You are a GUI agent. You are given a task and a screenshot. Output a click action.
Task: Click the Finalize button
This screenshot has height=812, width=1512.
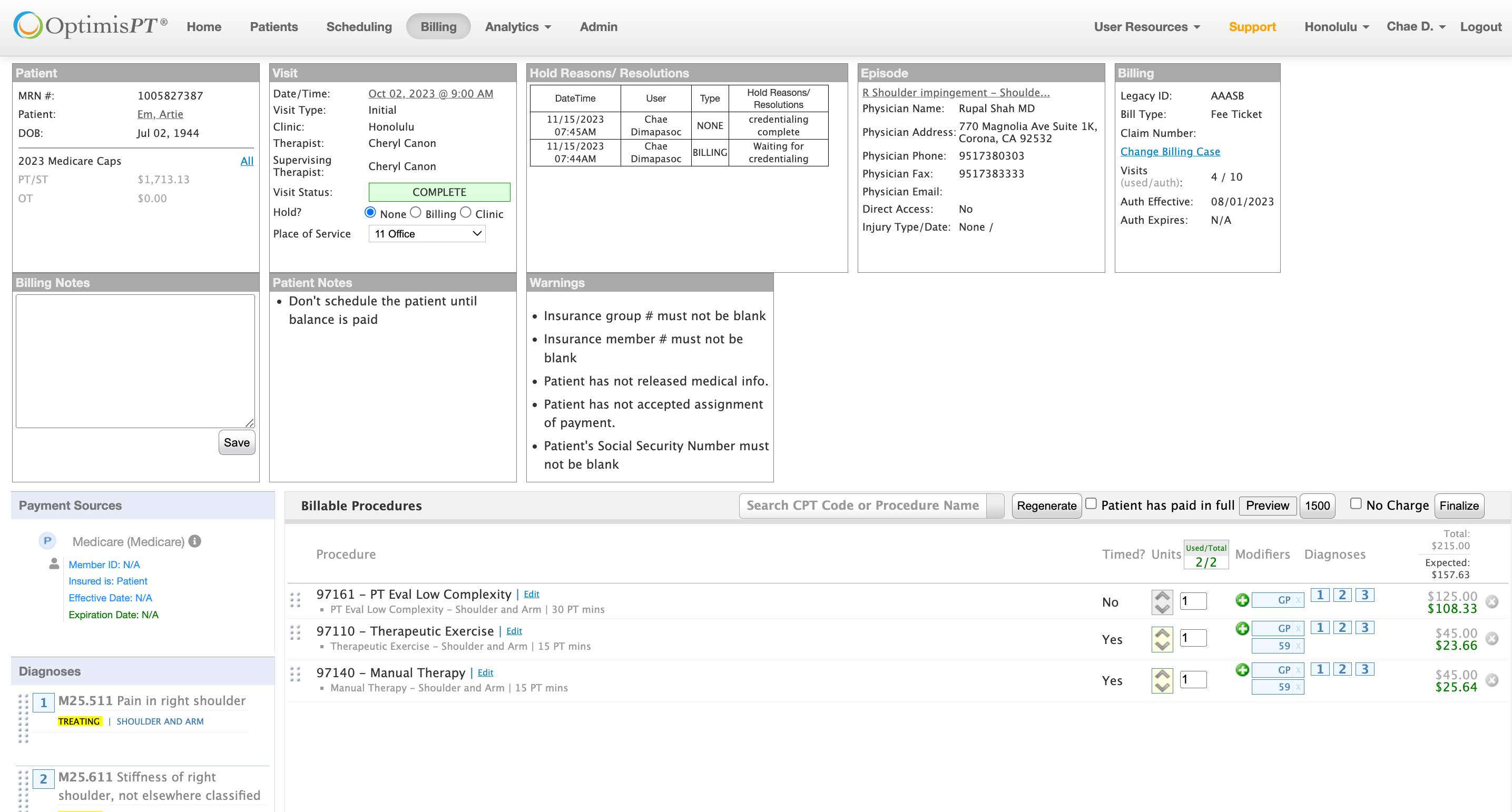[x=1459, y=506]
